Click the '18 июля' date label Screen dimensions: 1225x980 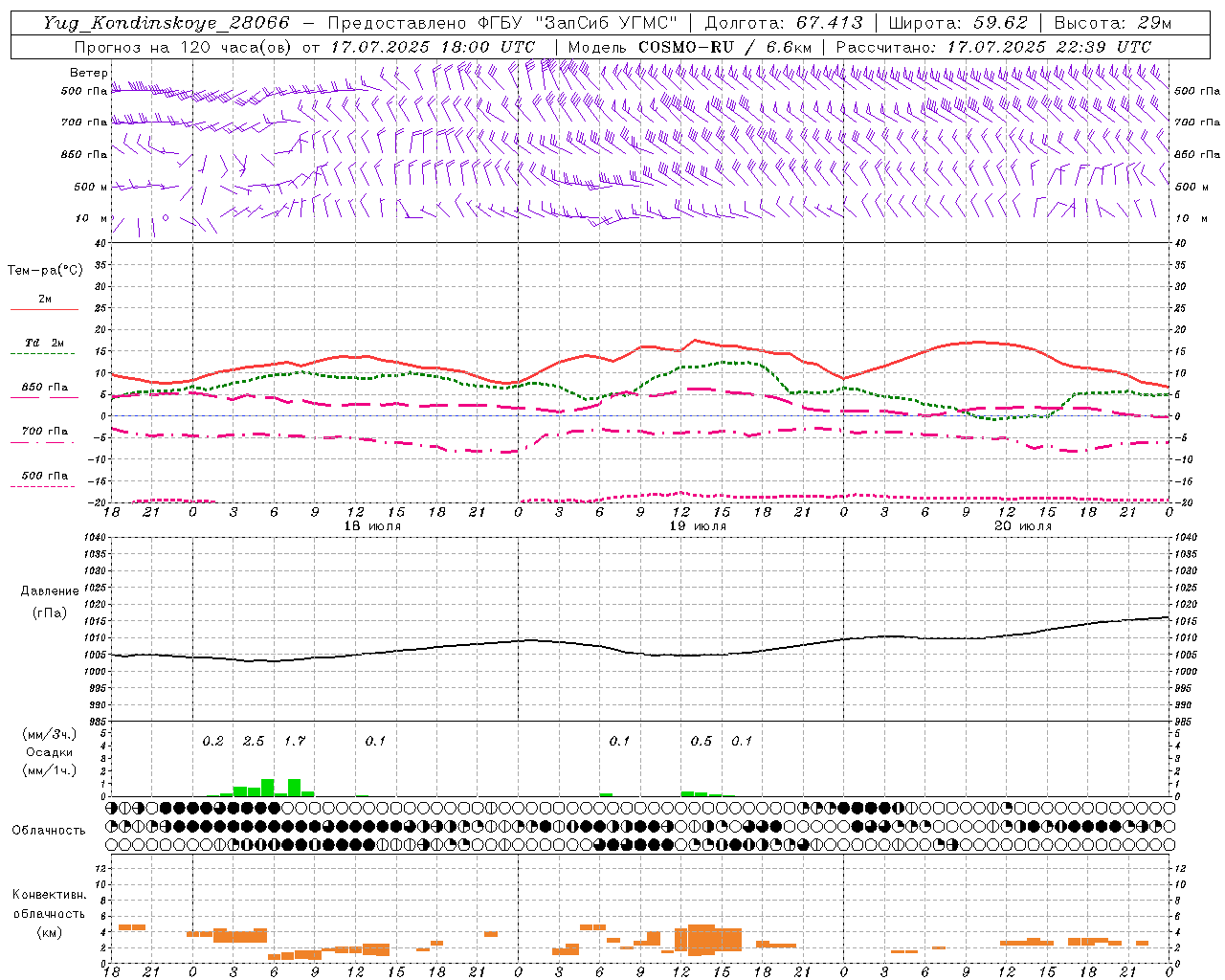pos(372,526)
